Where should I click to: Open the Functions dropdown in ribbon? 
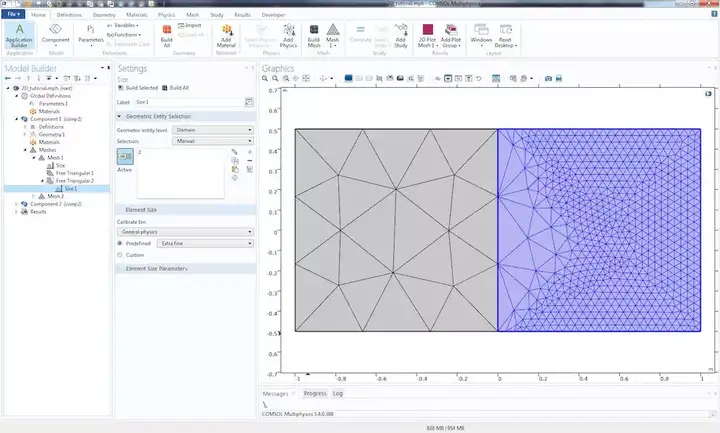124,35
